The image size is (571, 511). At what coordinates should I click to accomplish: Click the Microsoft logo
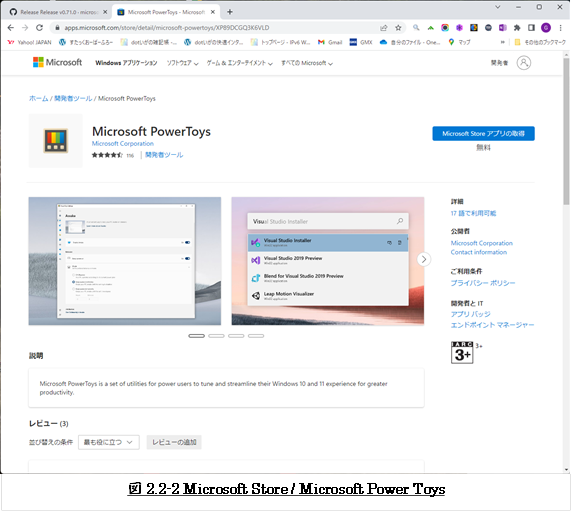tap(58, 62)
